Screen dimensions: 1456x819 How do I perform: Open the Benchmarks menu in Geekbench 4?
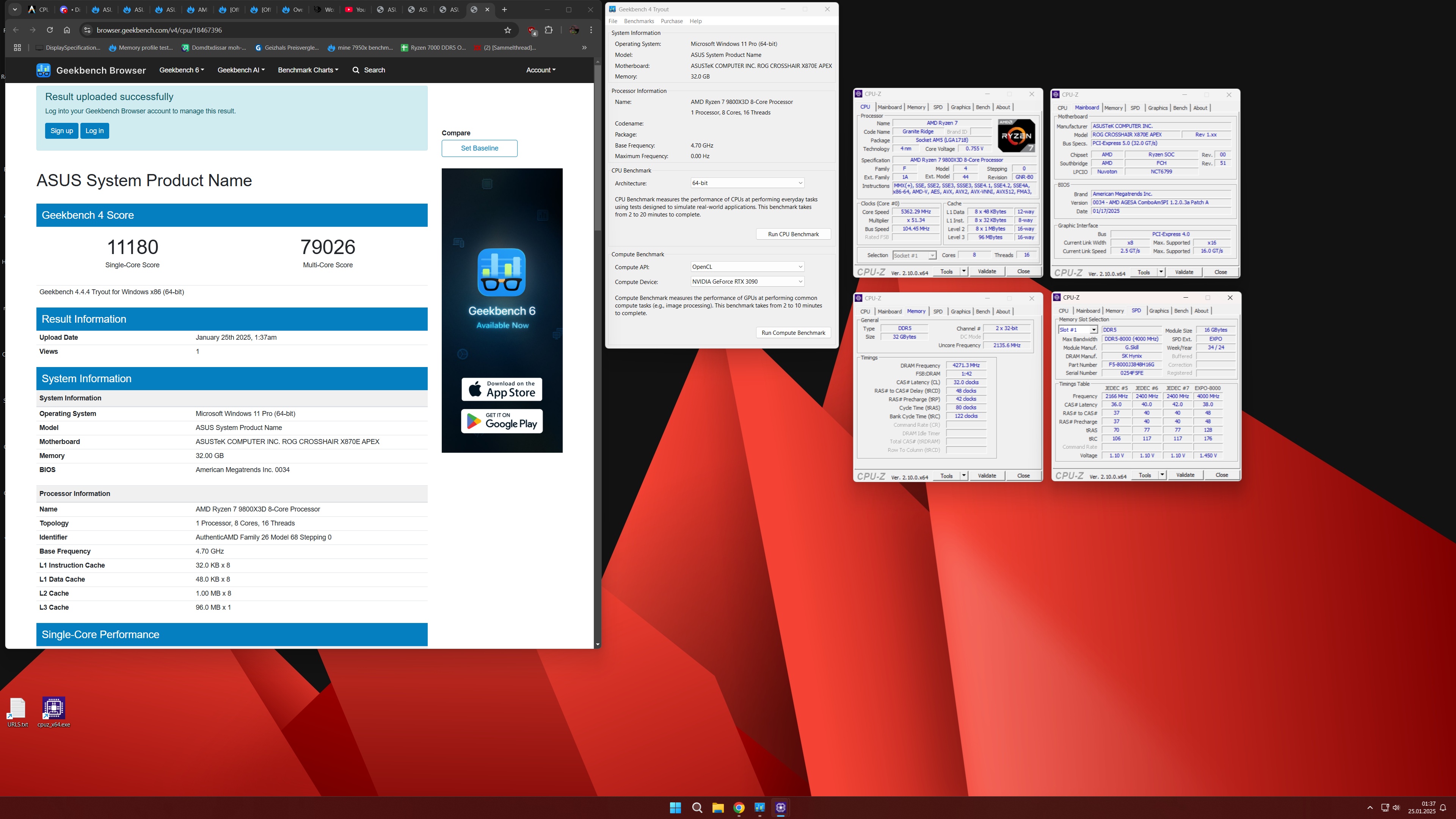click(x=639, y=21)
